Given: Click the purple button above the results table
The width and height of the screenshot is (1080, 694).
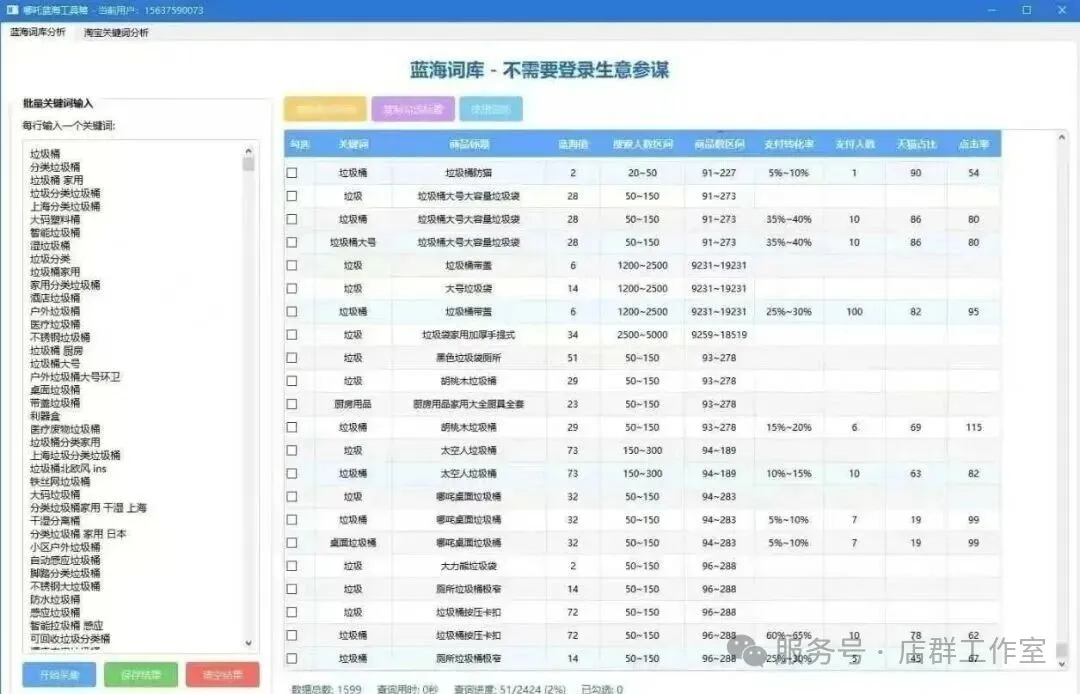Looking at the screenshot, I should (413, 109).
